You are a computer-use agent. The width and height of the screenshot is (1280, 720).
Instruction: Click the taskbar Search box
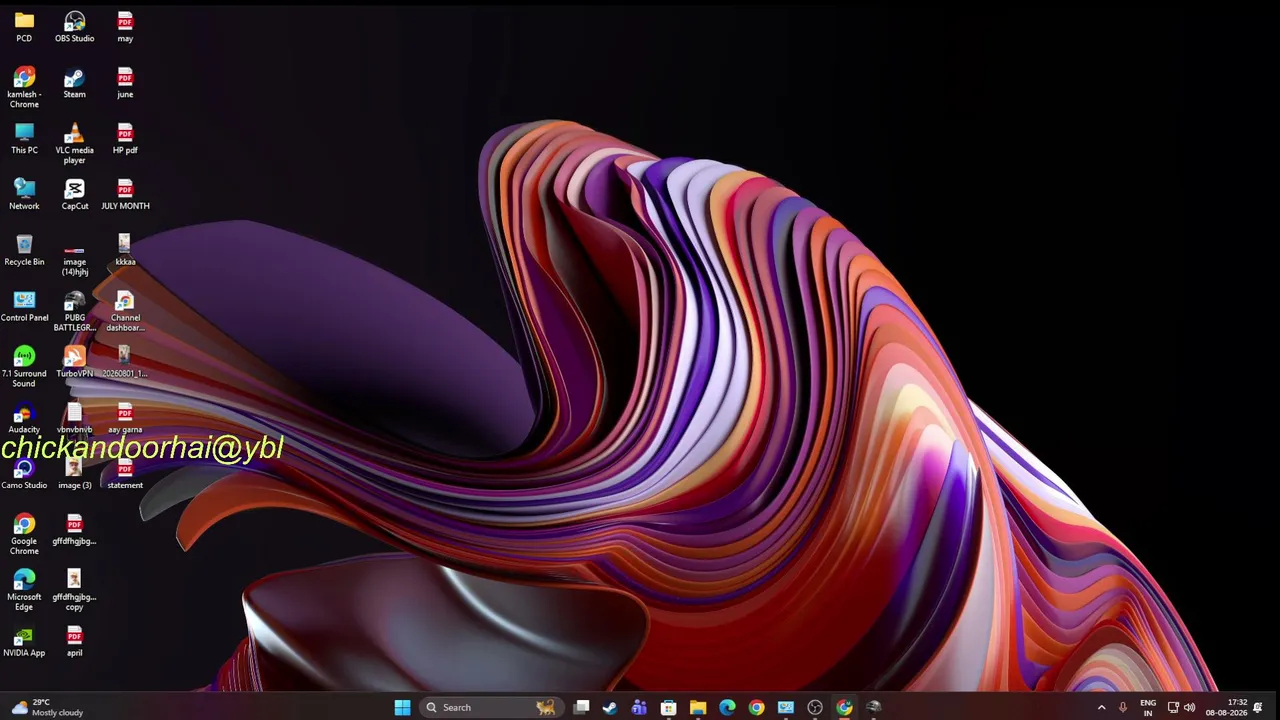pos(490,707)
